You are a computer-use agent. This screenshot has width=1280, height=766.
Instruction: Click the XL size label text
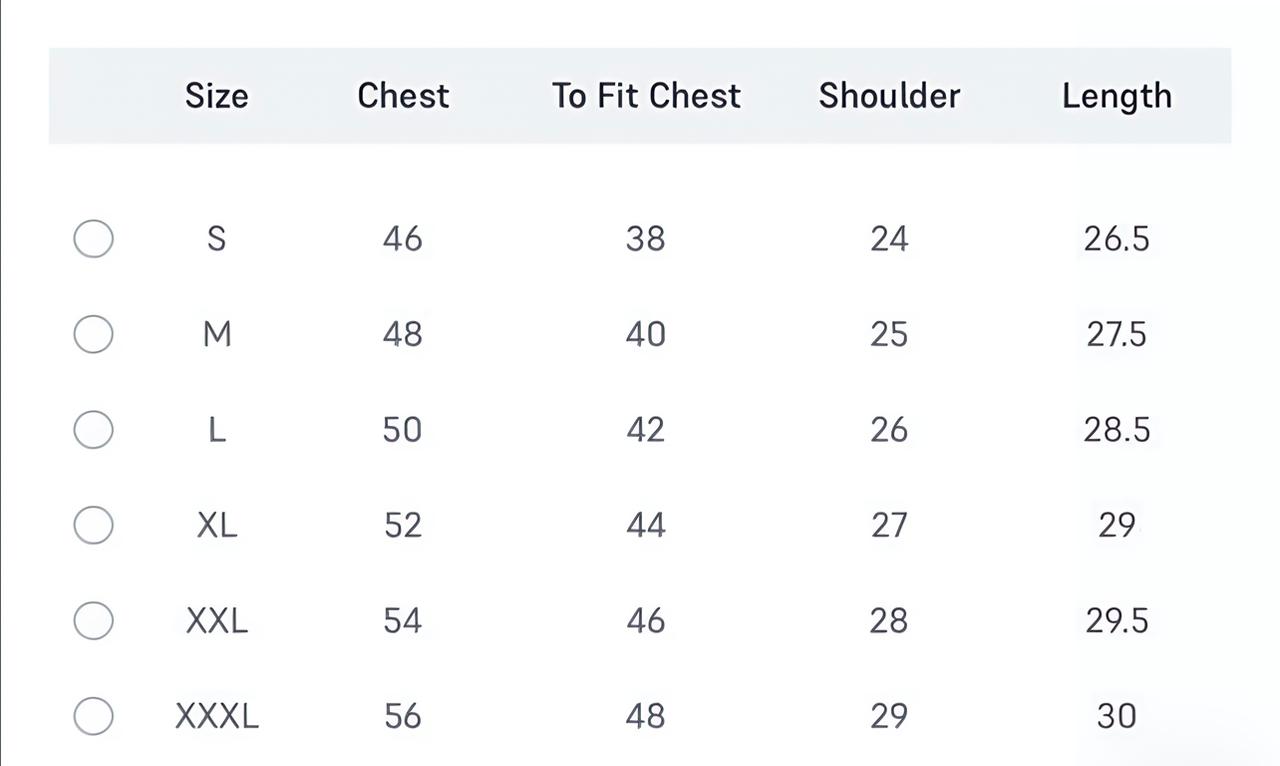[x=216, y=525]
